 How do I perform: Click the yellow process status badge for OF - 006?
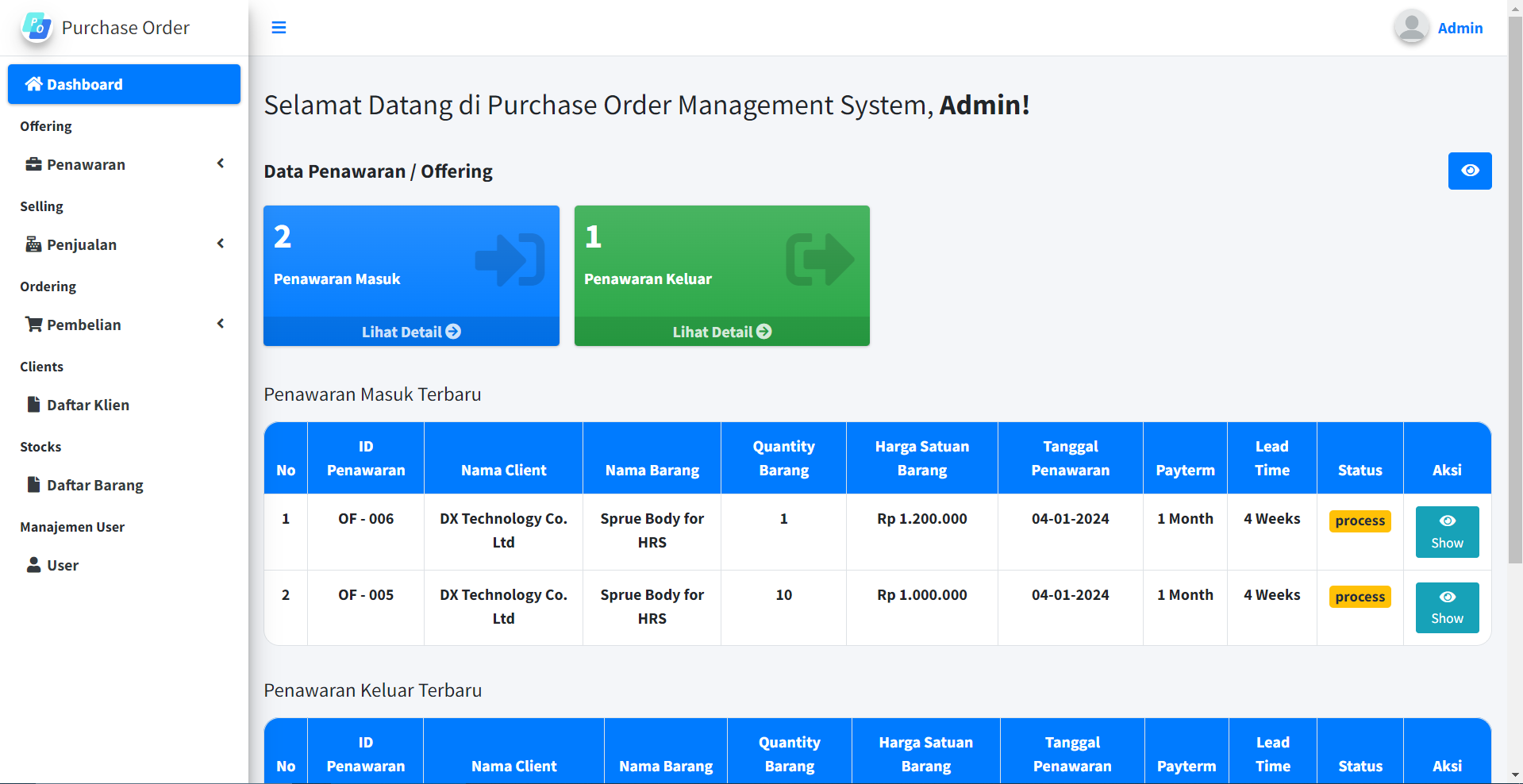(1359, 521)
